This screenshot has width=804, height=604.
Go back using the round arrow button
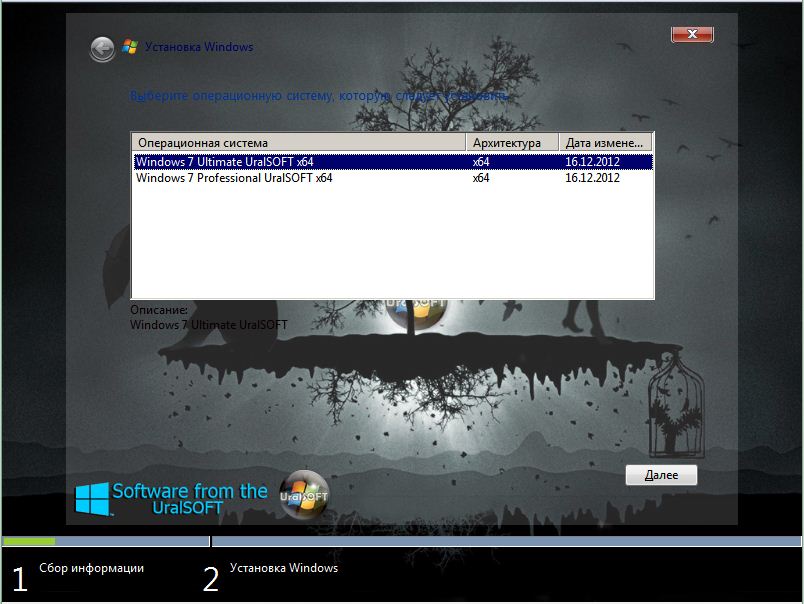[103, 49]
